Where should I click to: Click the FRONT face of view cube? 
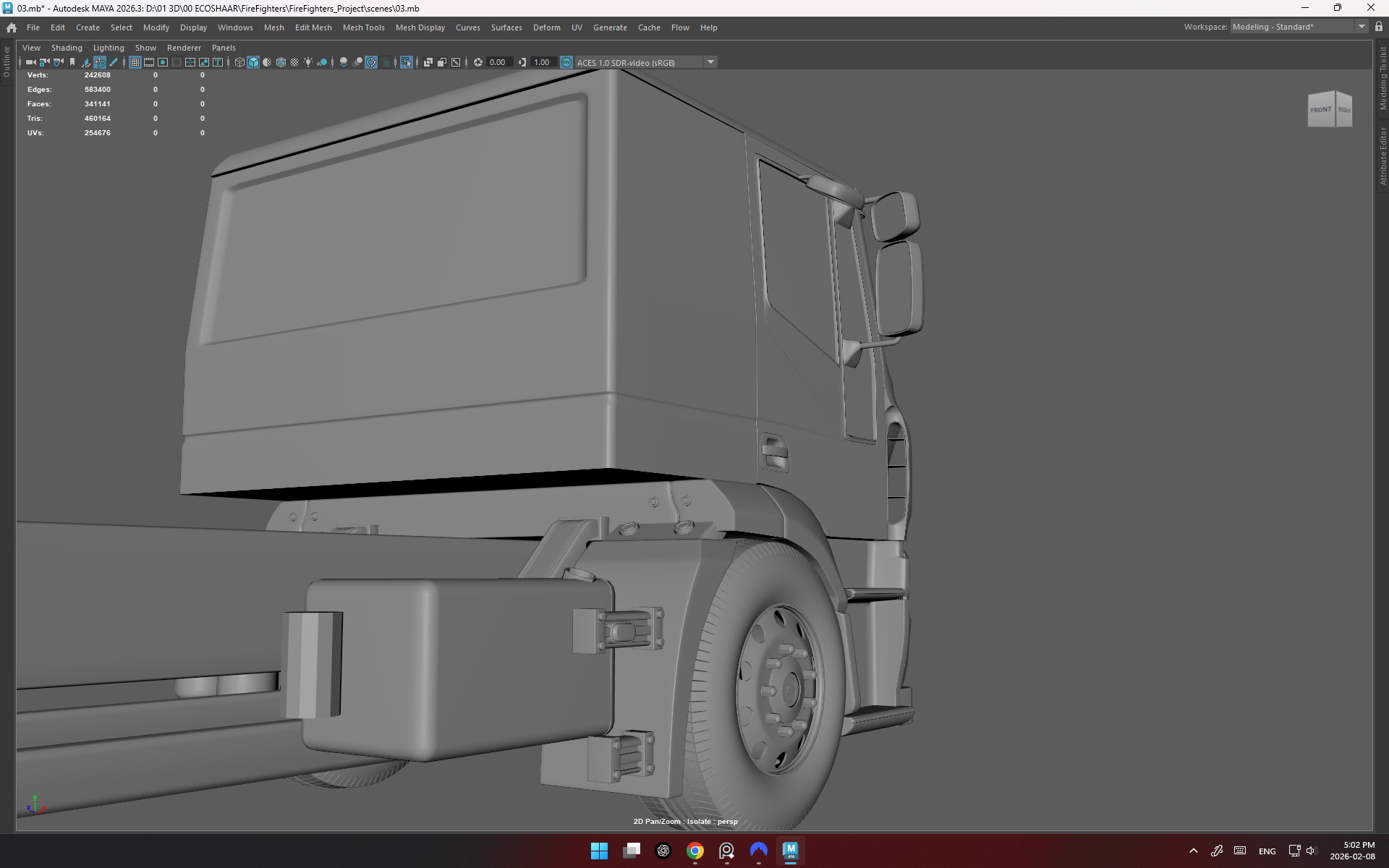(x=1320, y=110)
